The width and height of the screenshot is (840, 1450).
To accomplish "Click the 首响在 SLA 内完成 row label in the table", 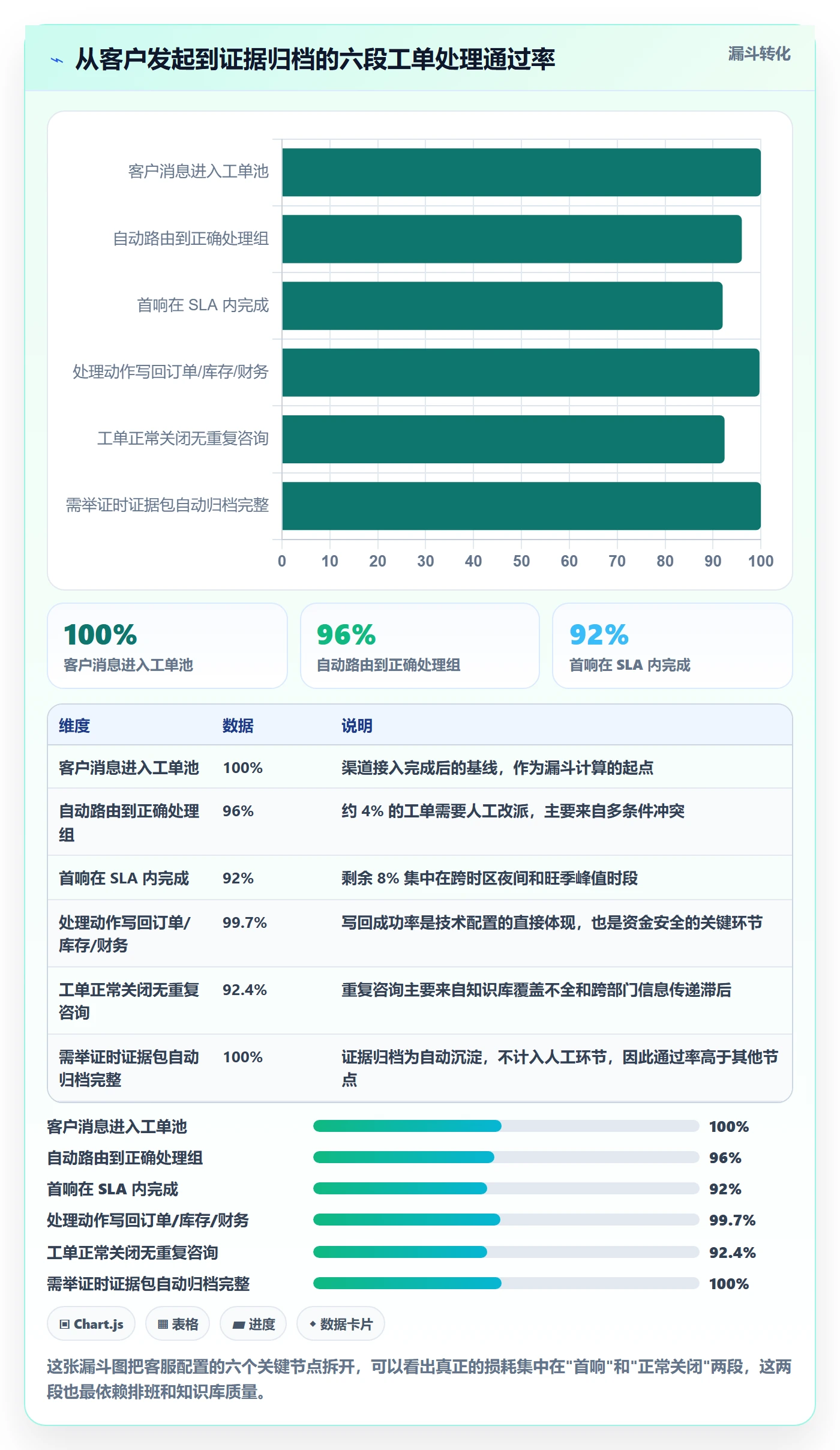I will coord(124,878).
